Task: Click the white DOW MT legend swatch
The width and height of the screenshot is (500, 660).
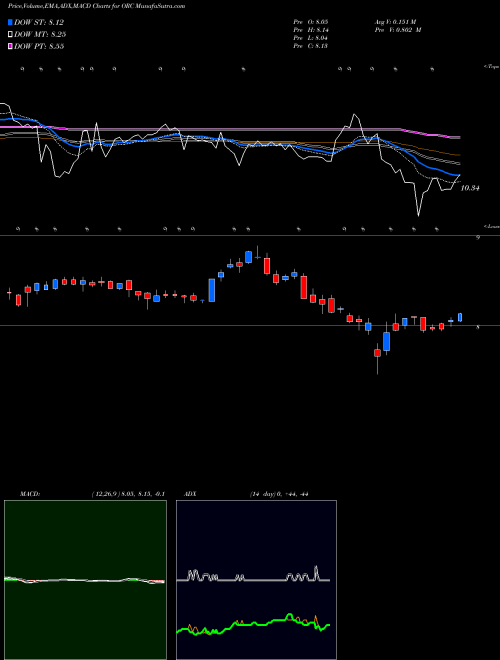Action: [x=11, y=35]
